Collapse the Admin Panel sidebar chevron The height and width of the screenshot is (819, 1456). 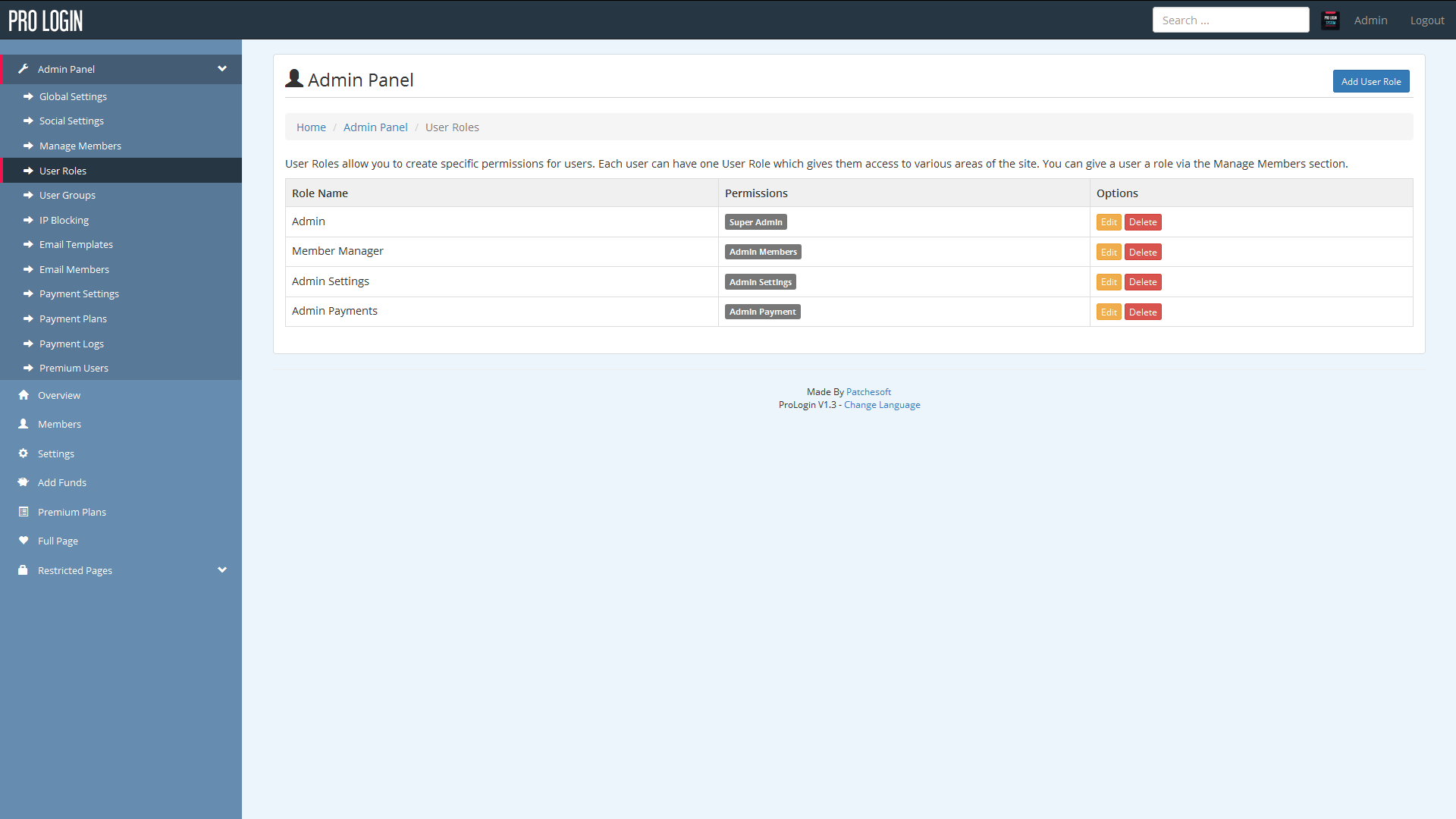coord(222,69)
